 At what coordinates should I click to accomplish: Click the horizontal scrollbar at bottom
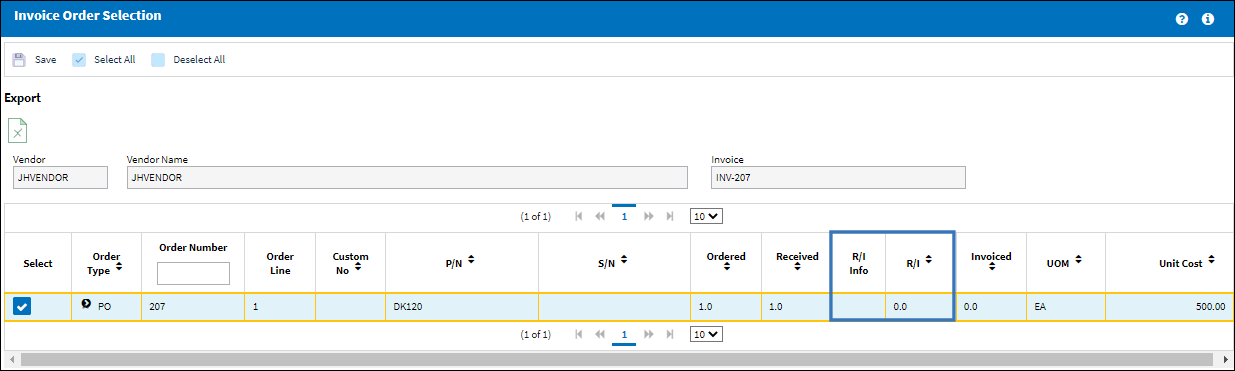(x=618, y=358)
